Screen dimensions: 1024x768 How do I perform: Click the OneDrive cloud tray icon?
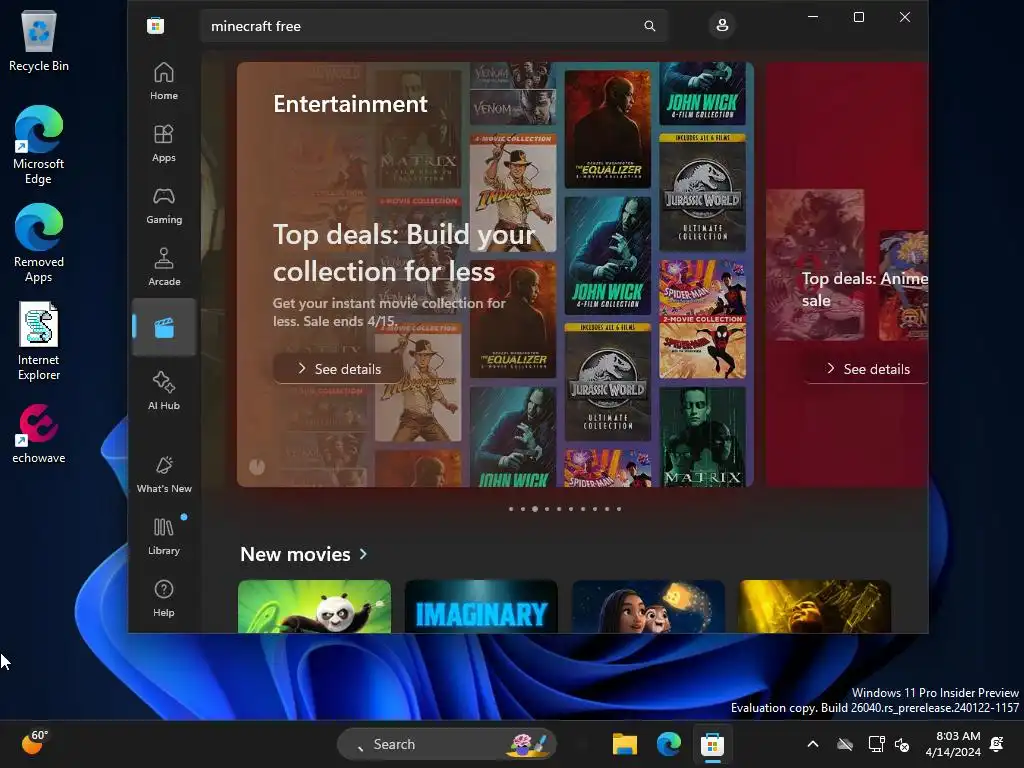tap(845, 744)
